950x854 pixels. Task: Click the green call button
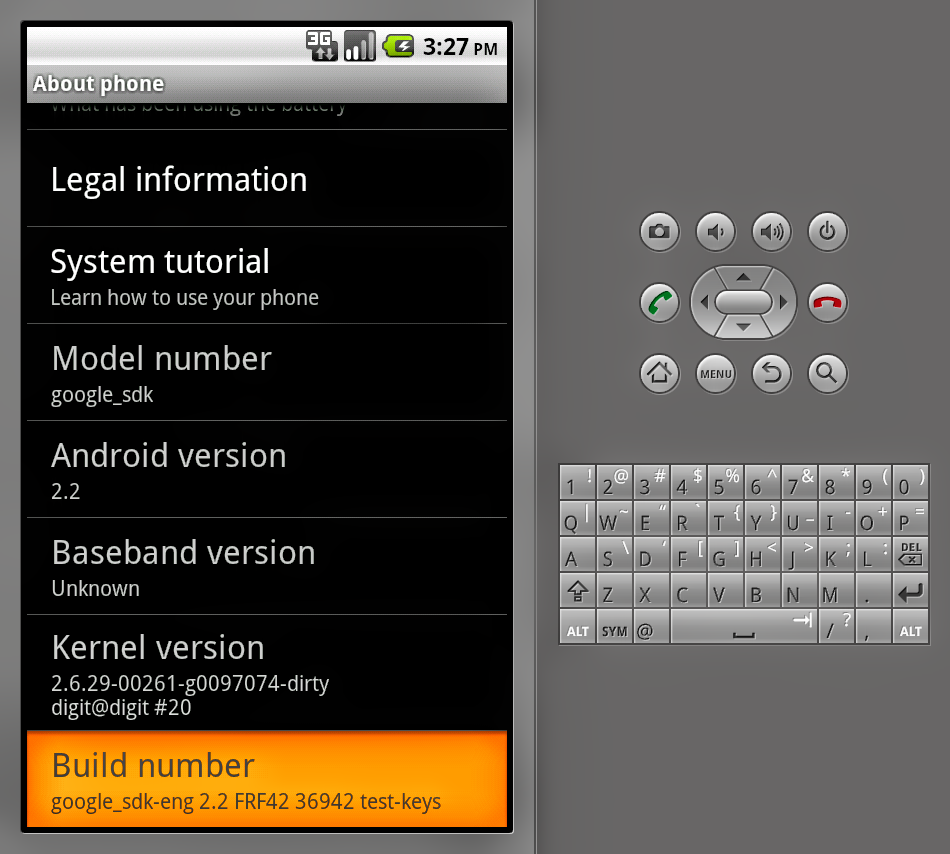(x=659, y=302)
